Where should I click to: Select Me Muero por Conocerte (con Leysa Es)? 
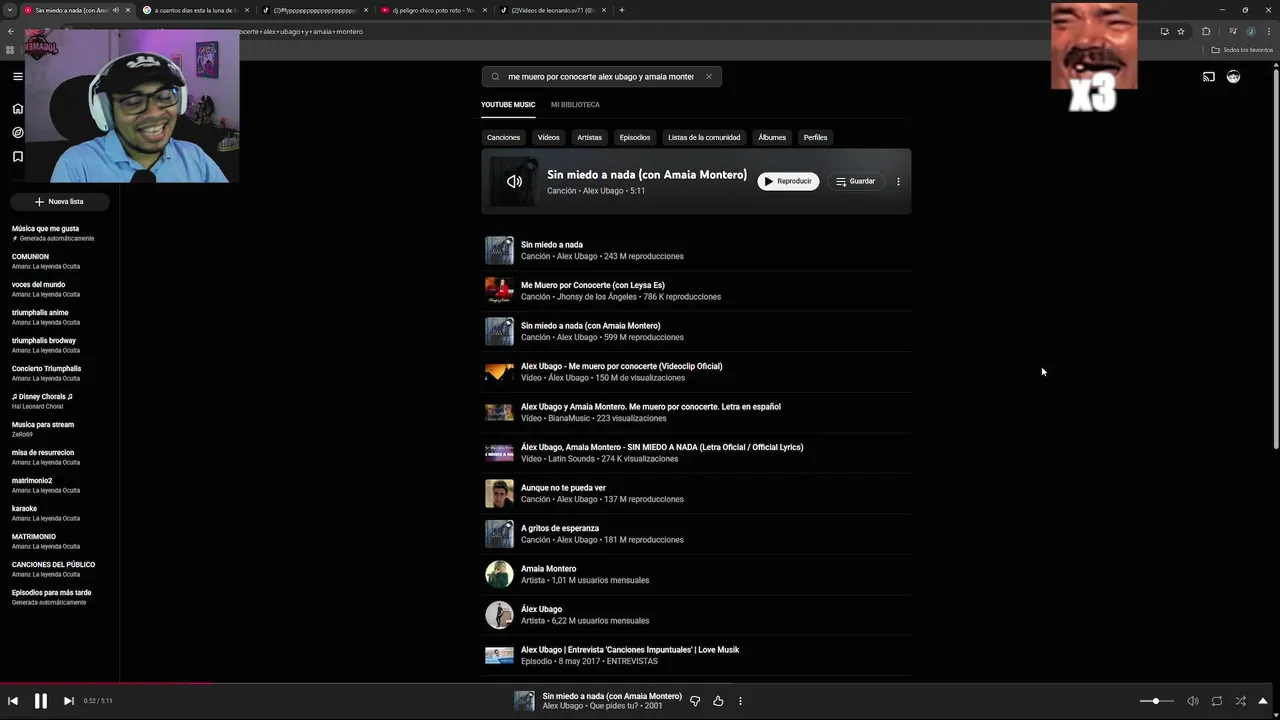pyautogui.click(x=697, y=290)
